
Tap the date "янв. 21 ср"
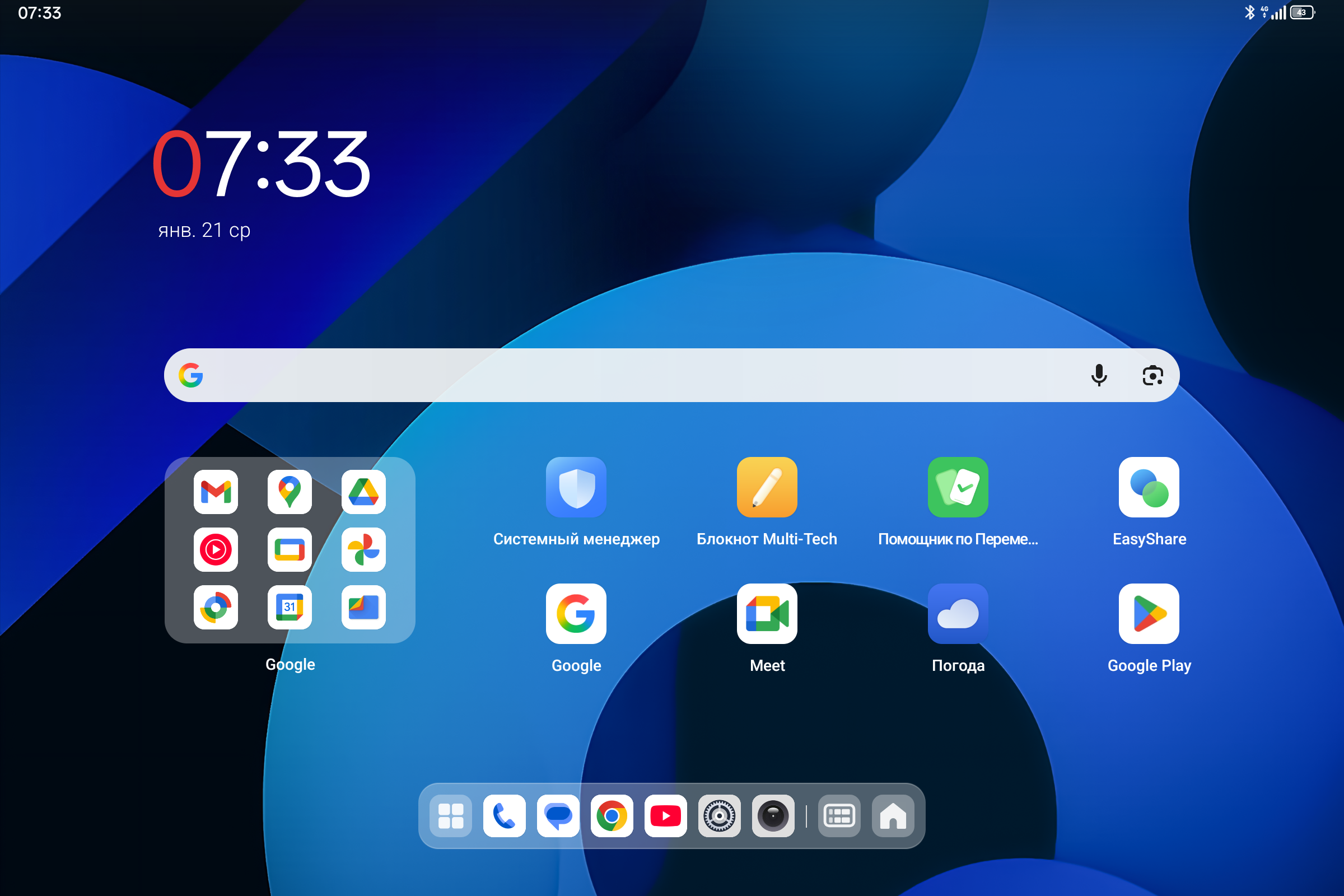point(204,230)
